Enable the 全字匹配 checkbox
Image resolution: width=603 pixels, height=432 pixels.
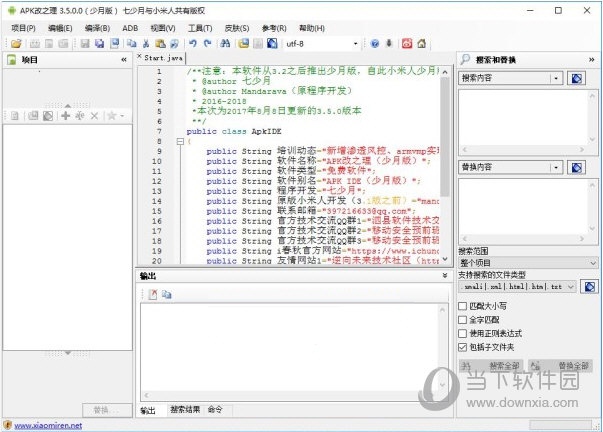click(463, 320)
